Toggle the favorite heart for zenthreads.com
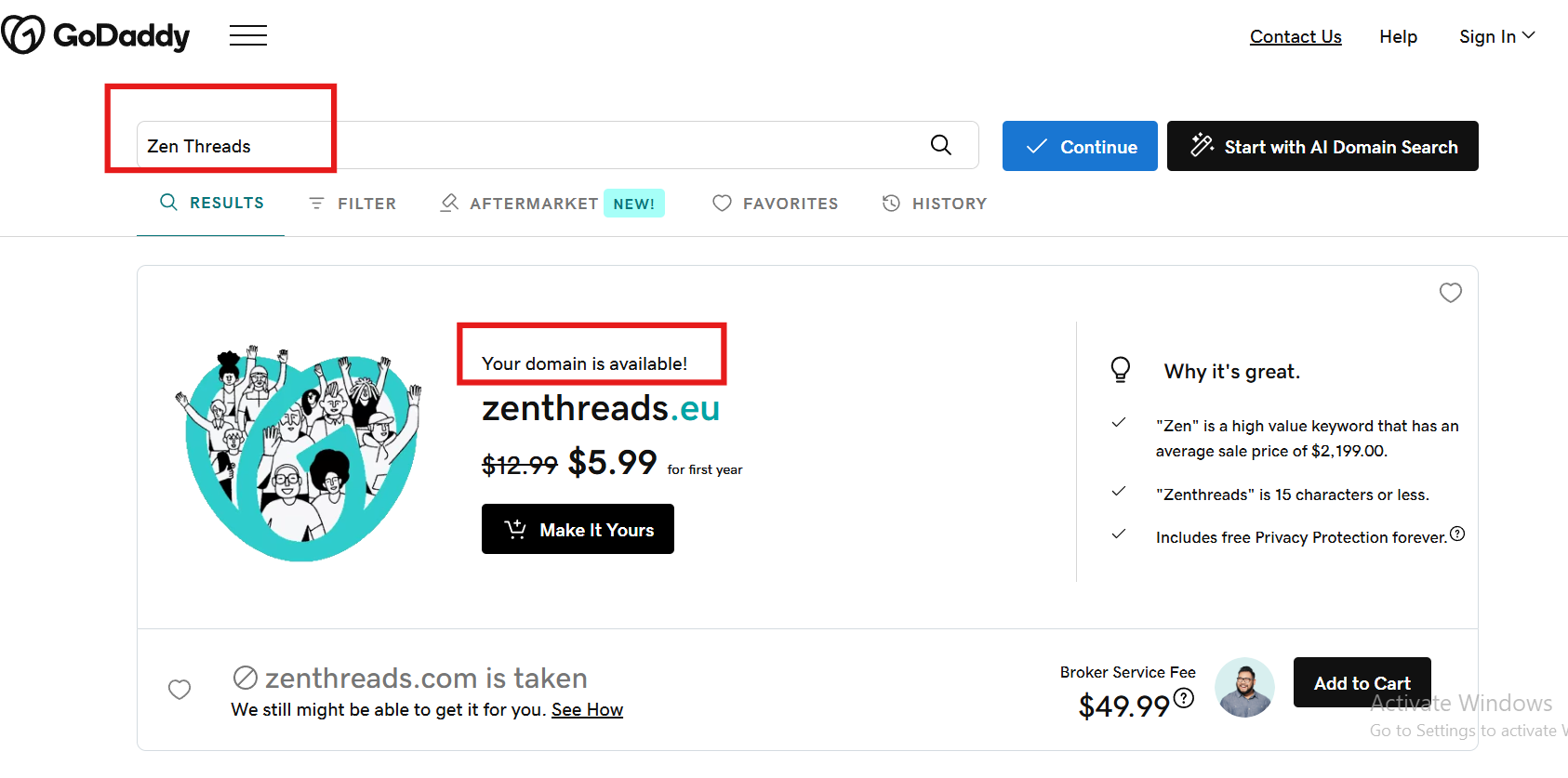This screenshot has width=1568, height=778. pyautogui.click(x=179, y=690)
